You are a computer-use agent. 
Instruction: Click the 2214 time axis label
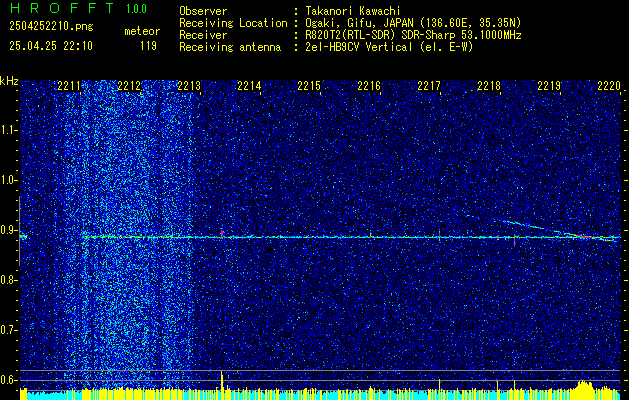coord(249,85)
